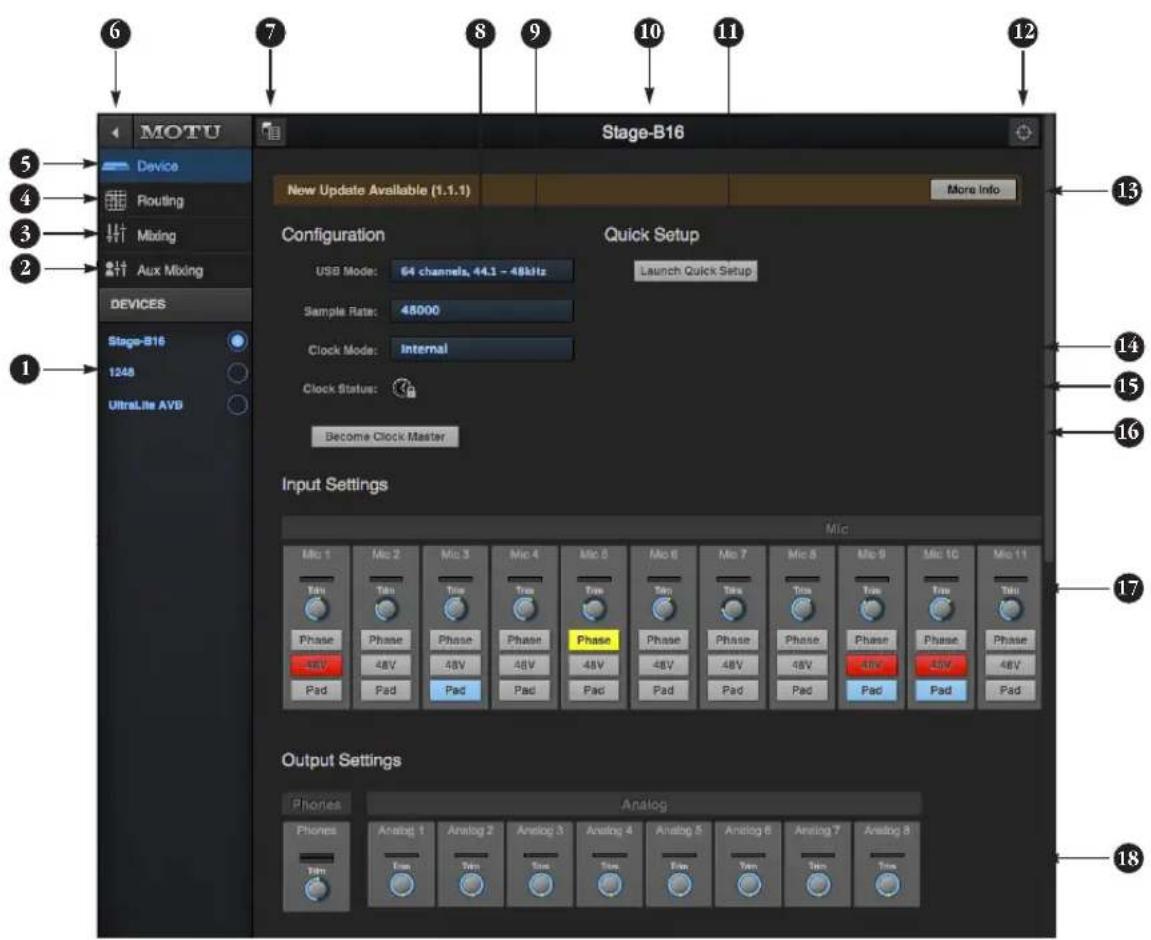Screen dimensions: 1151x940
Task: Toggle Pad on Mic 7
Action: 733,691
